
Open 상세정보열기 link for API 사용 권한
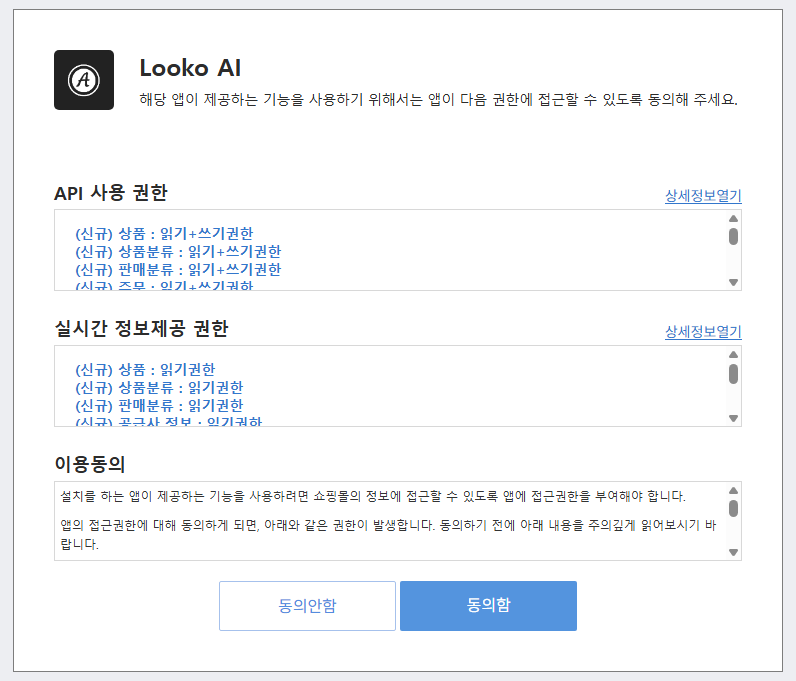pos(703,196)
